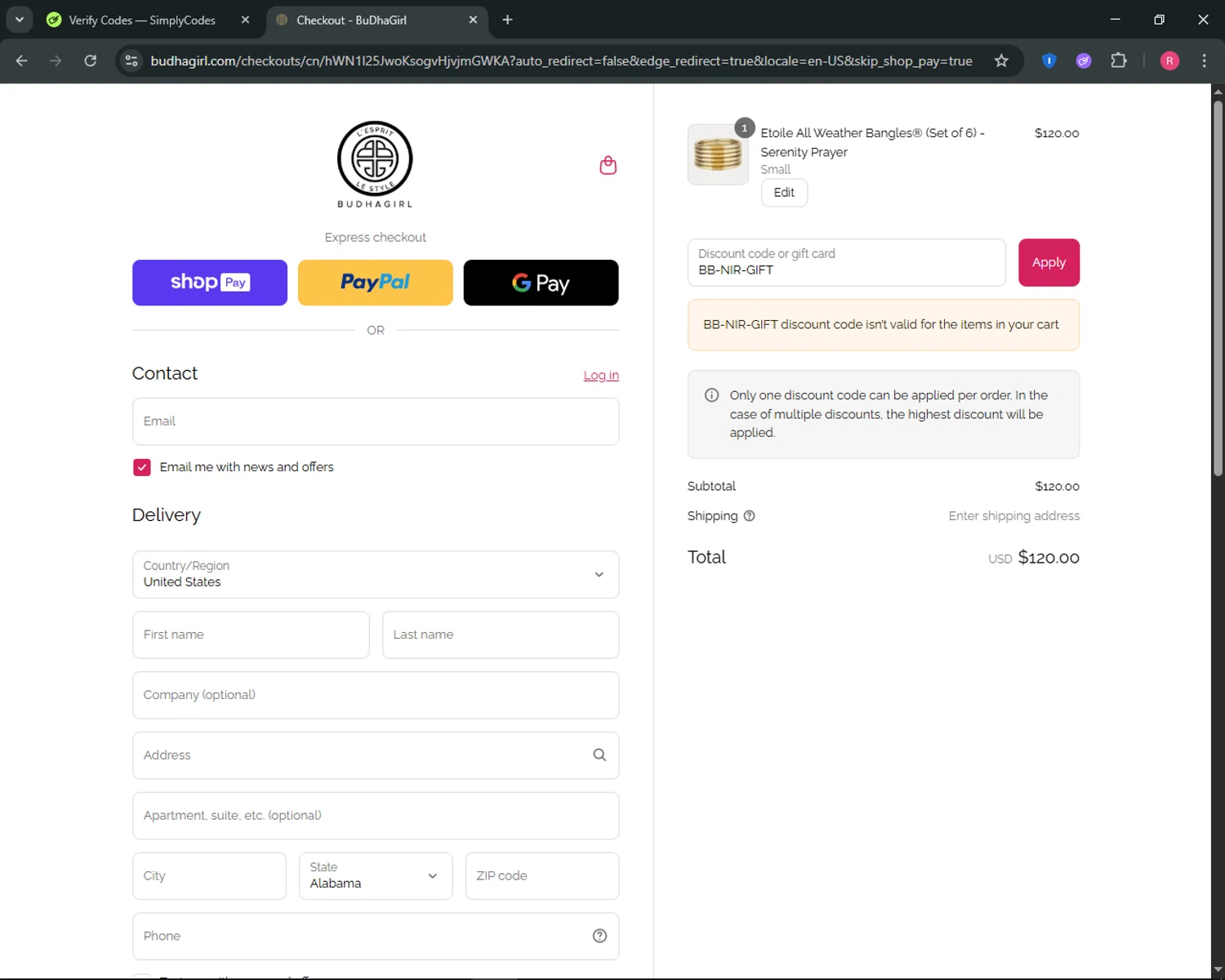Click the Shipping info question icon
Image resolution: width=1225 pixels, height=980 pixels.
click(750, 516)
